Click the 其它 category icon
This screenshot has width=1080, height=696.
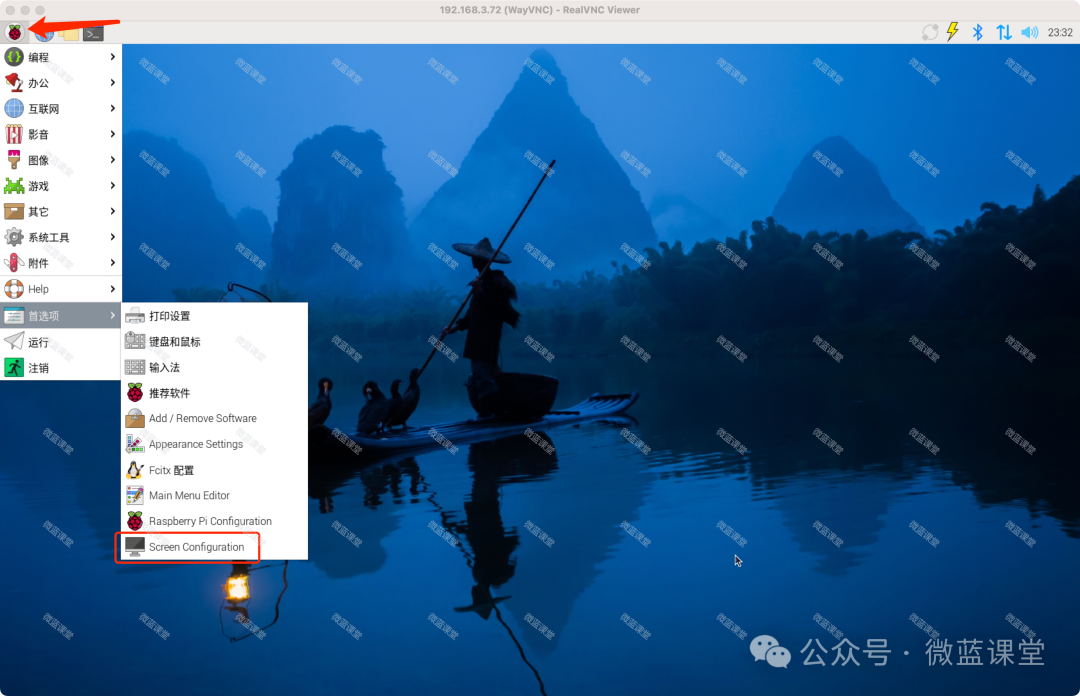point(14,212)
